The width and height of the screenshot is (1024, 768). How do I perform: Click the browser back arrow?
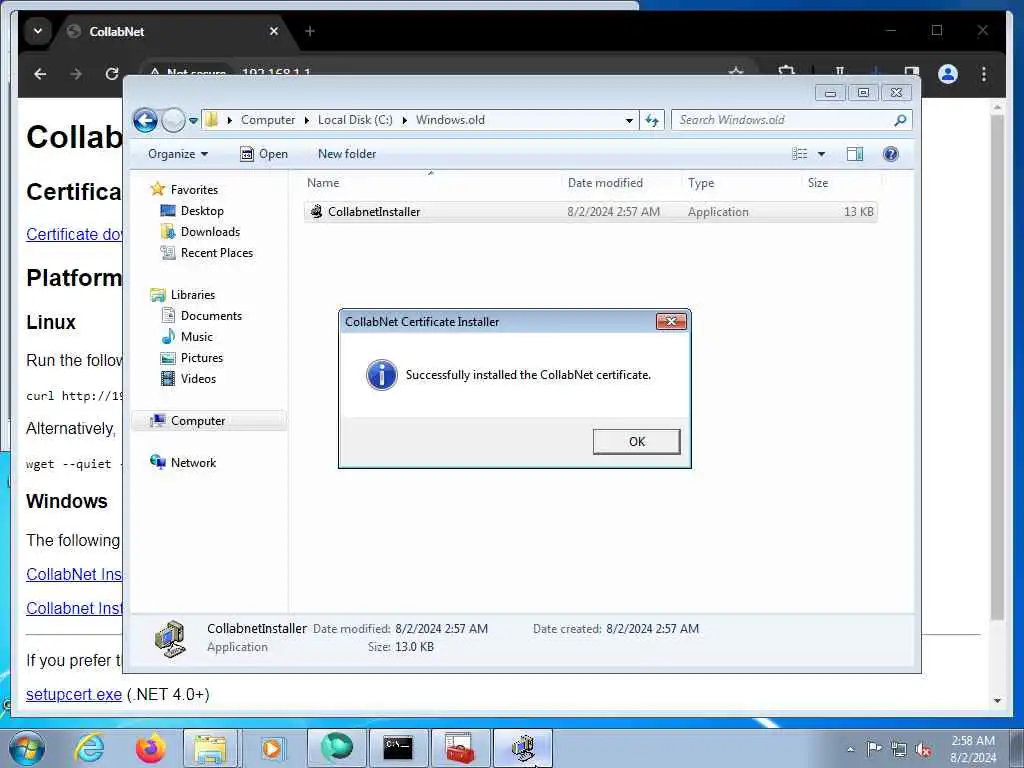tap(40, 74)
